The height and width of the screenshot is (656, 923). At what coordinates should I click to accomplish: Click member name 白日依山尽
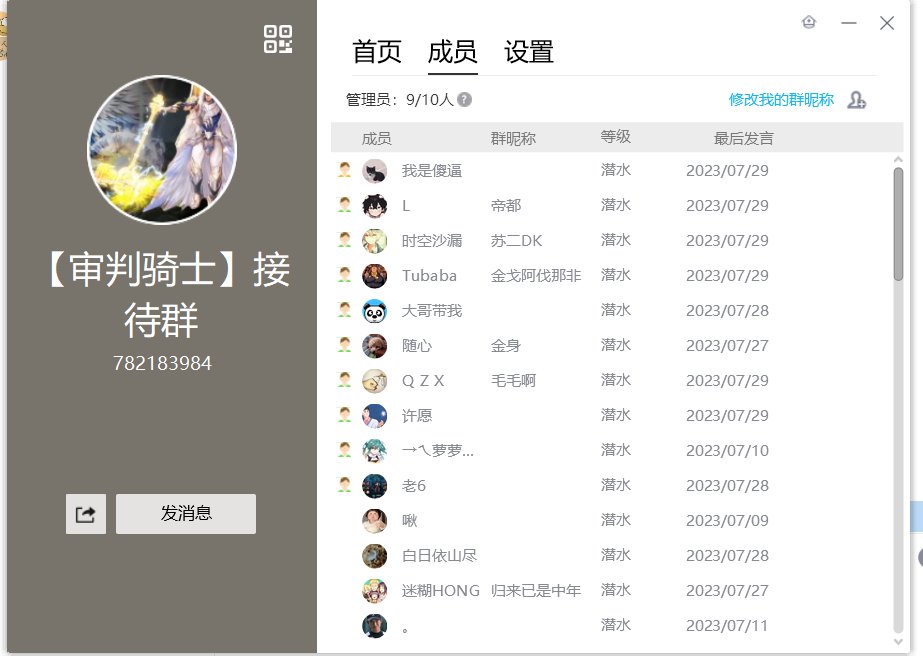pos(439,556)
